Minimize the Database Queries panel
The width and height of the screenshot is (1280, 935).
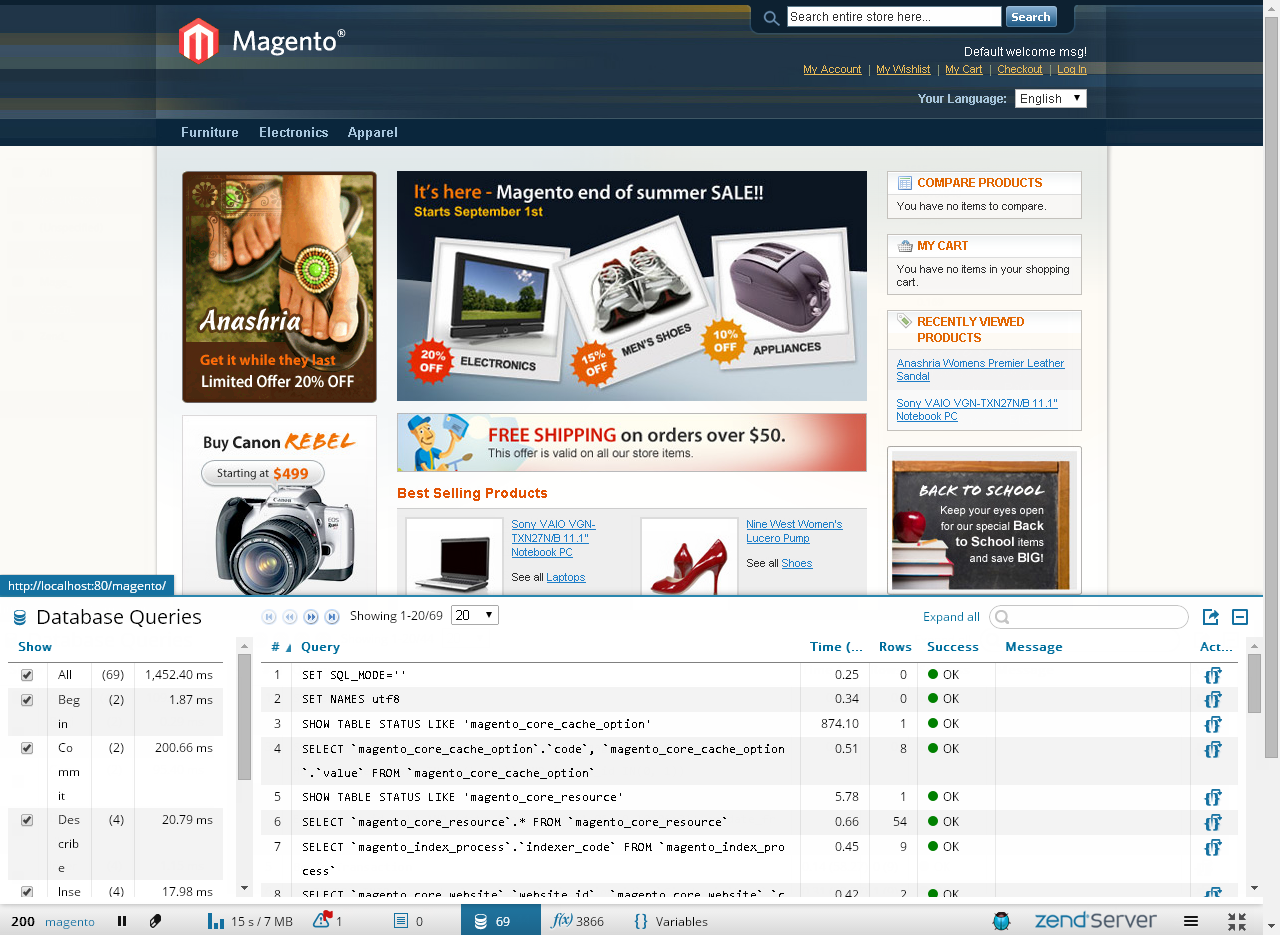coord(1240,617)
